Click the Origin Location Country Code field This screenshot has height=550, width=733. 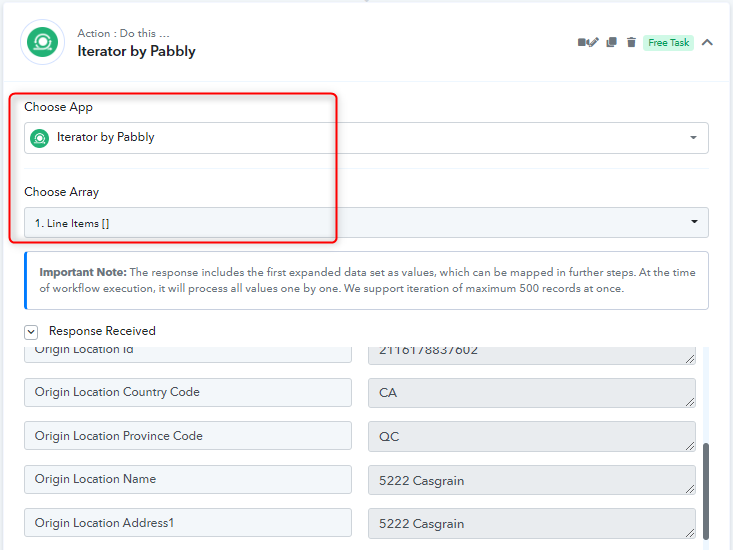[188, 393]
